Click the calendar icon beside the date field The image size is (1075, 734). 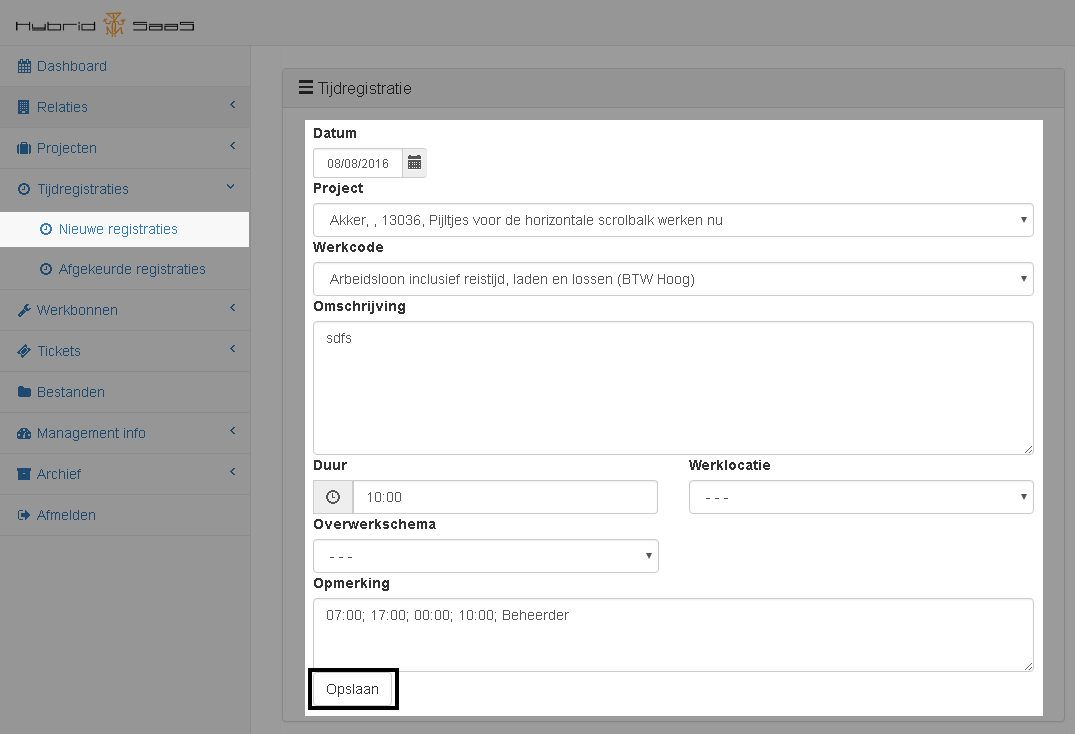click(x=414, y=163)
